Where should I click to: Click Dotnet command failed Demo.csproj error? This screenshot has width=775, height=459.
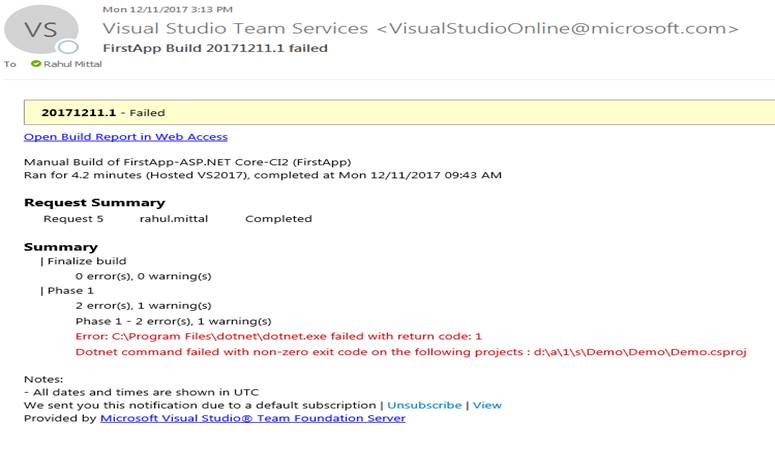coord(411,352)
